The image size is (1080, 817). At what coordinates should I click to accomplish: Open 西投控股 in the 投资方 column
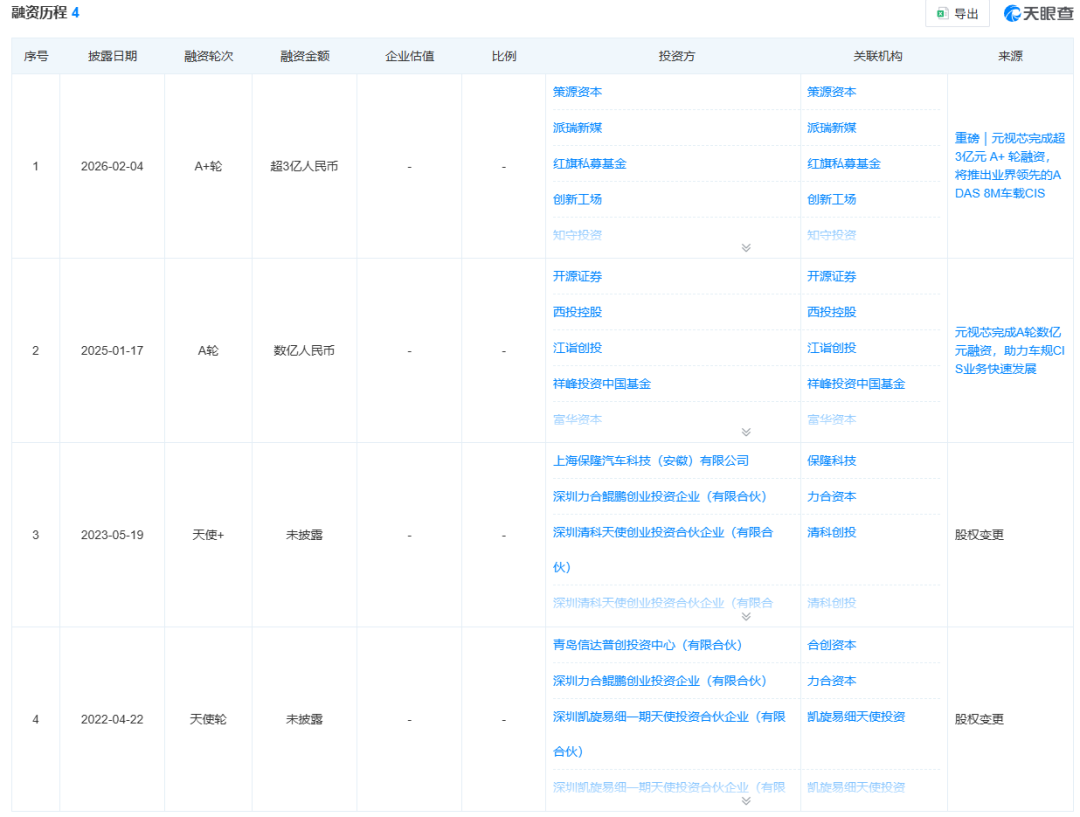[x=577, y=312]
